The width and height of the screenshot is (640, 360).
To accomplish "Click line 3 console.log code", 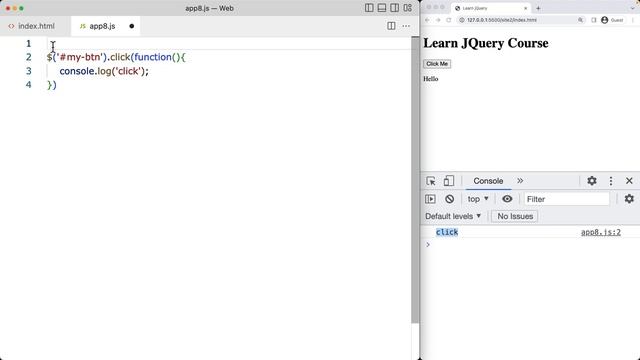I will coord(104,71).
